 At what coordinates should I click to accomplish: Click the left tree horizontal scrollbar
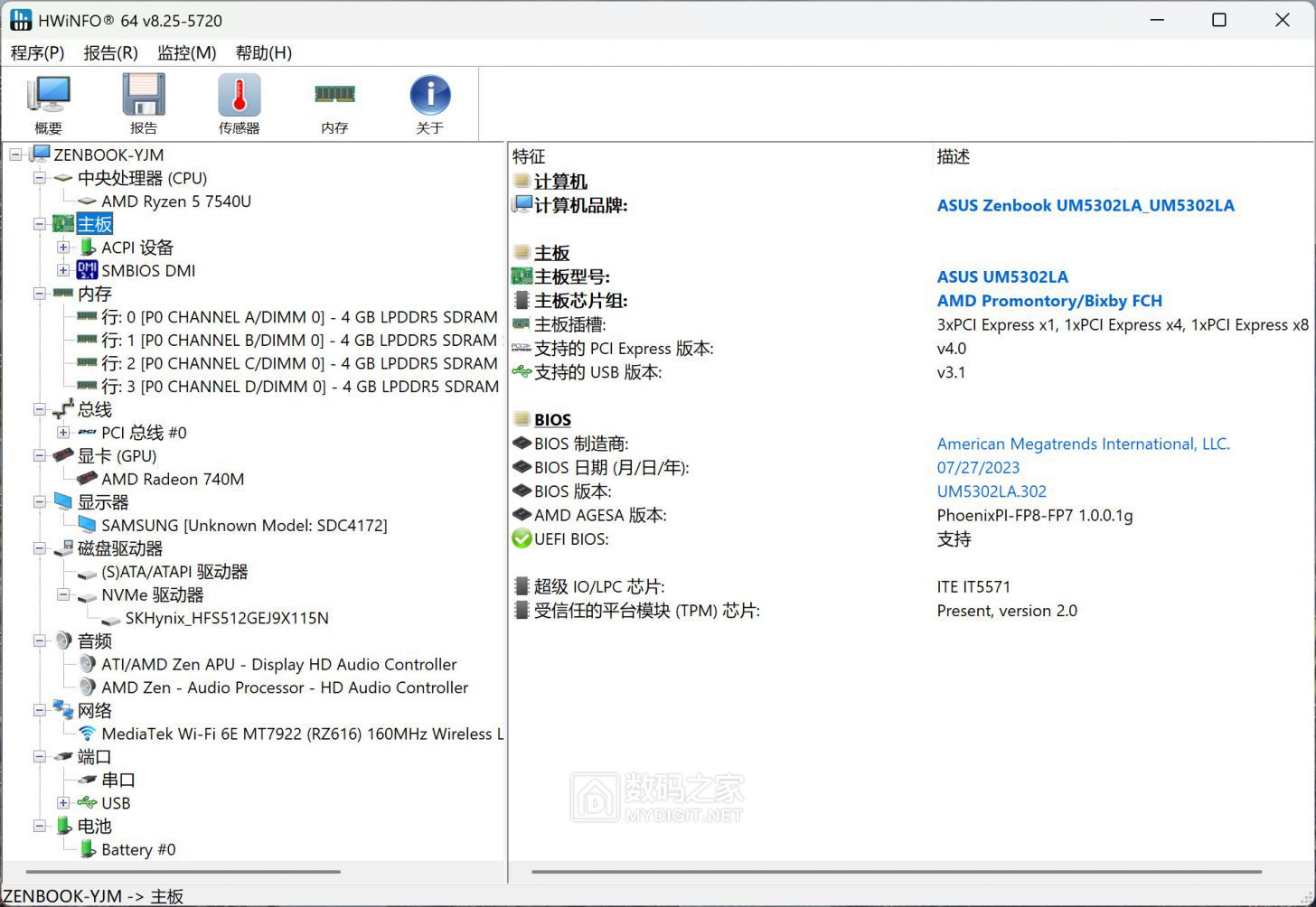pyautogui.click(x=183, y=872)
